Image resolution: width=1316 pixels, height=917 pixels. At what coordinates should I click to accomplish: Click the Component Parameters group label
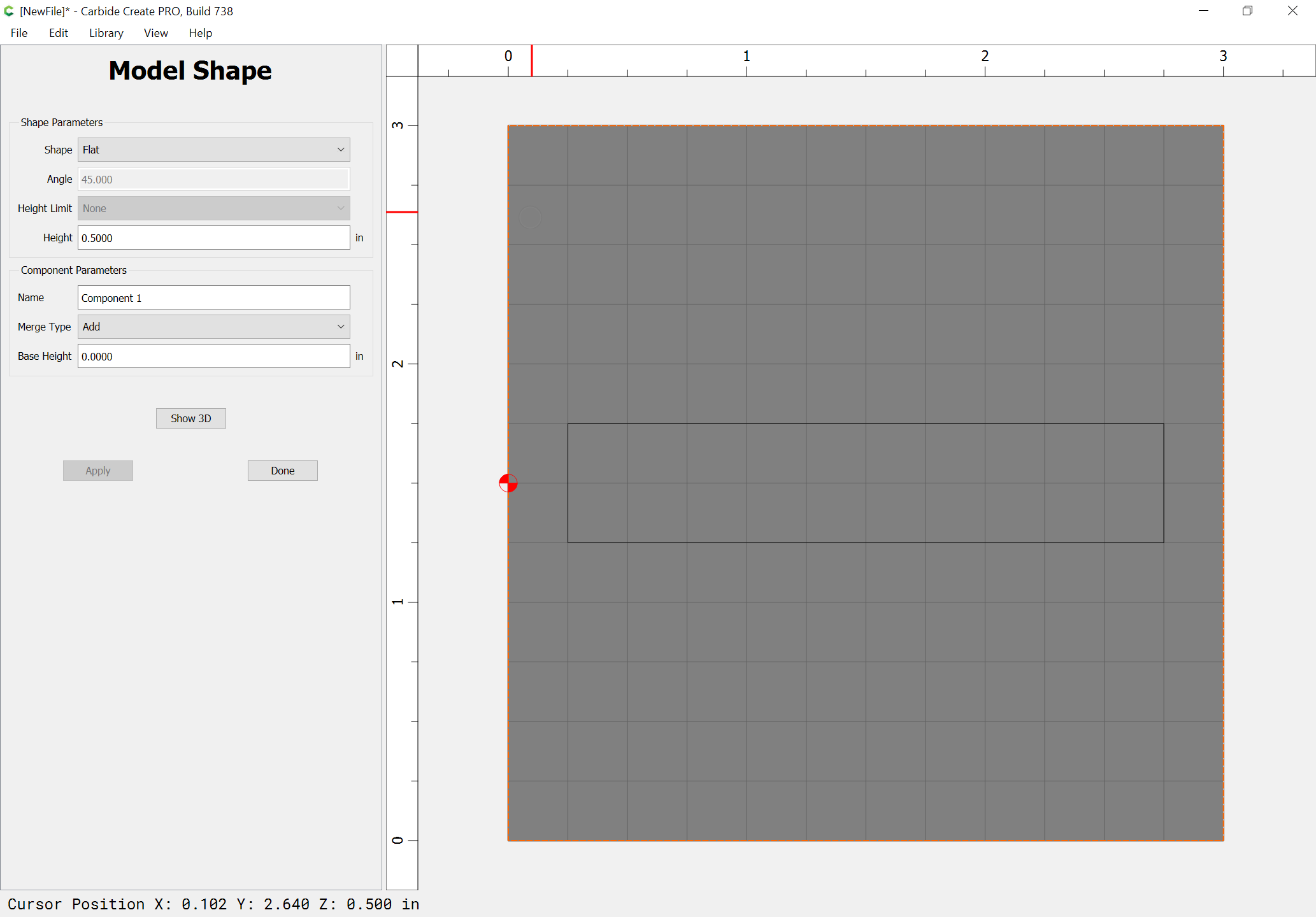click(74, 270)
